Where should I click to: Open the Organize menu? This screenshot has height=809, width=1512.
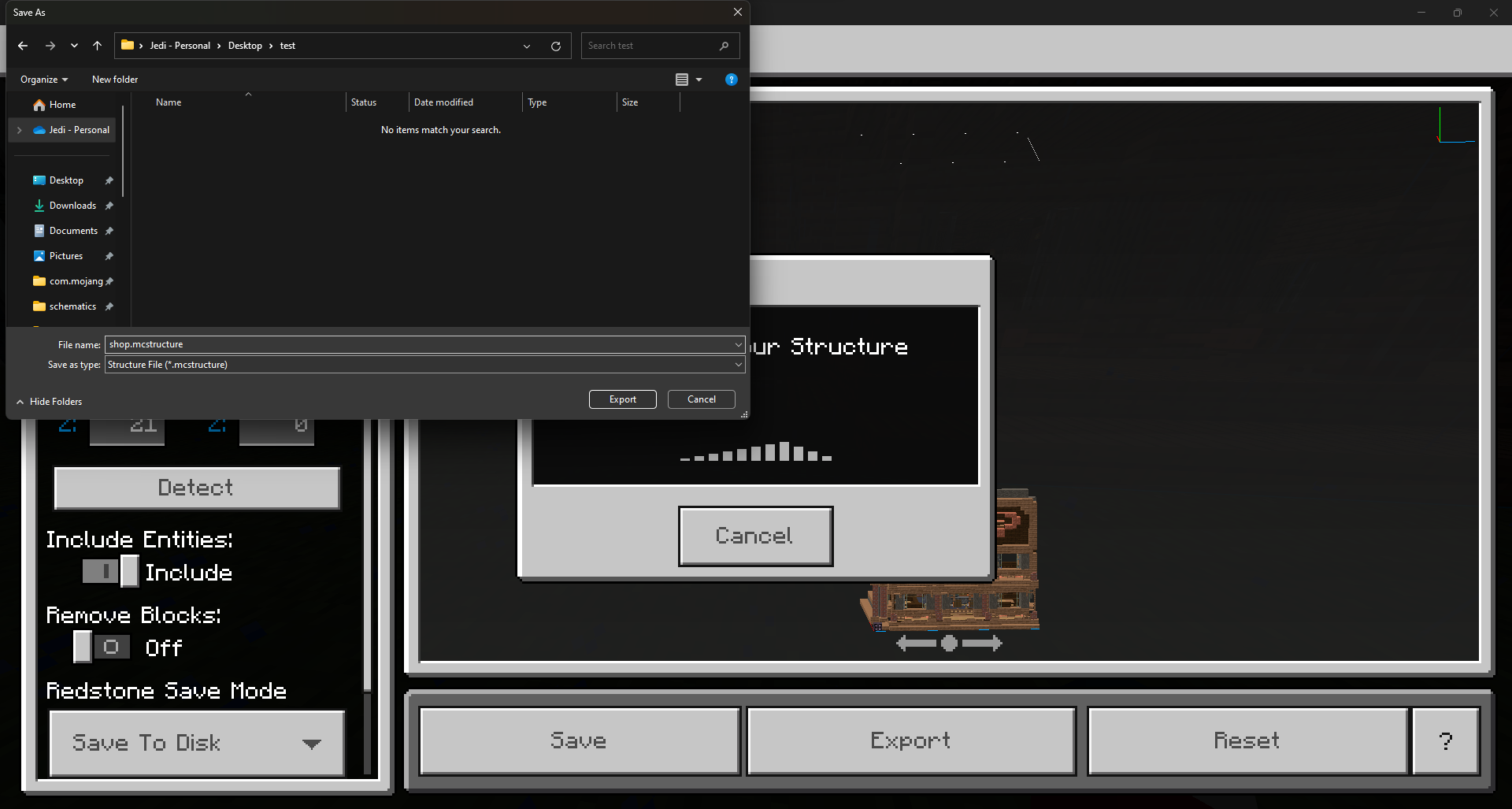tap(44, 80)
